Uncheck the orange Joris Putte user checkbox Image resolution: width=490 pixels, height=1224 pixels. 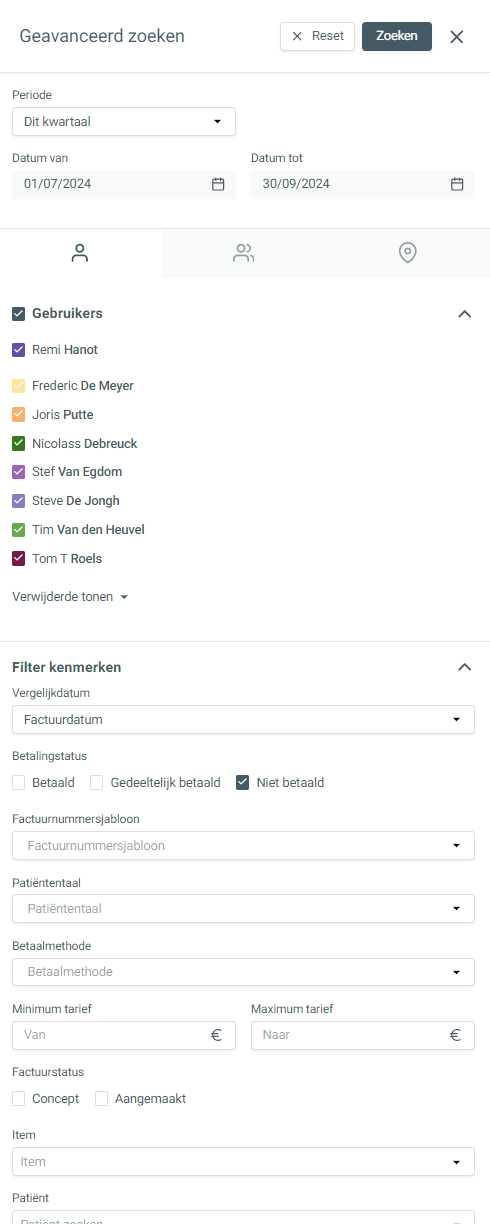[19, 414]
